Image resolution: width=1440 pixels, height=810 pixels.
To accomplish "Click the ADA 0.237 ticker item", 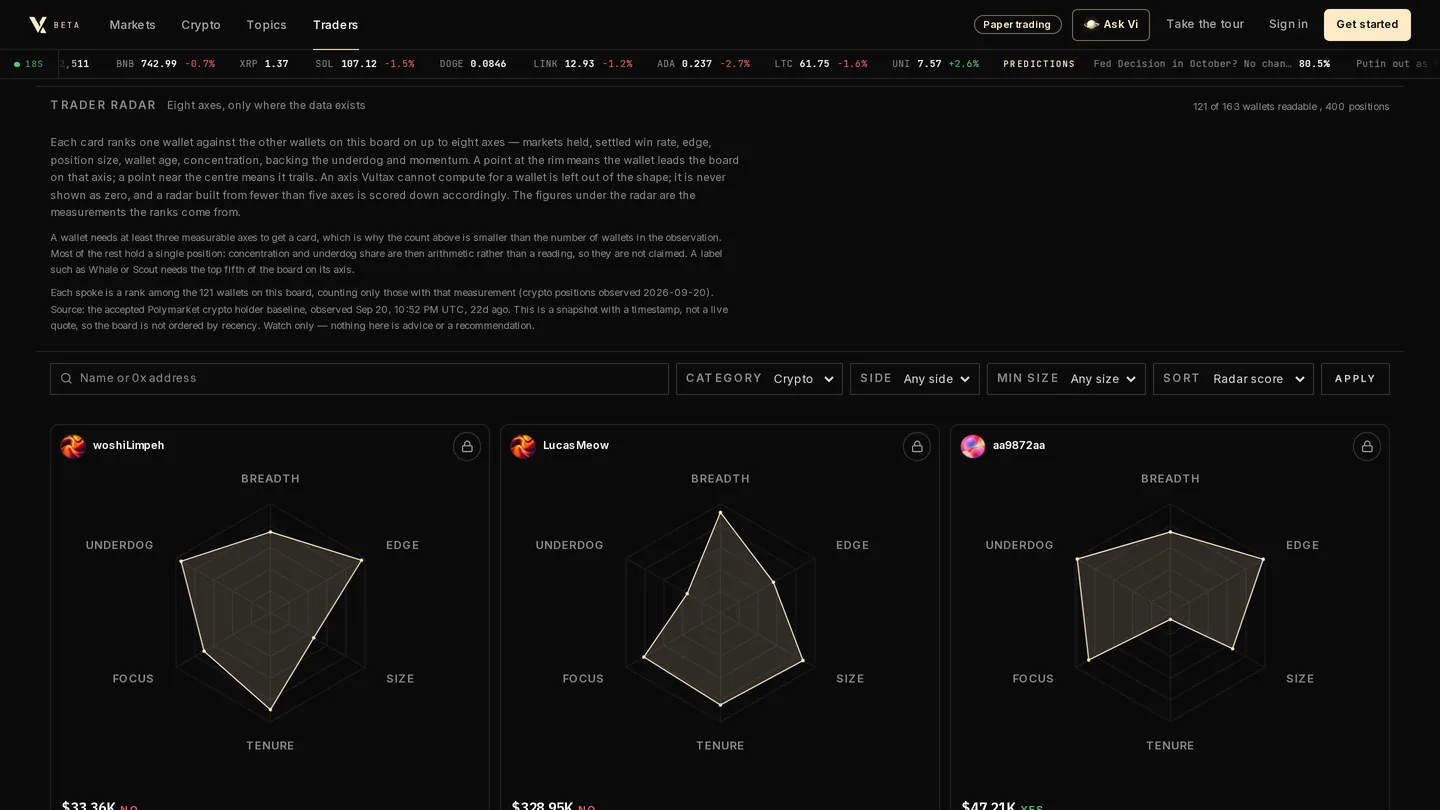I will [703, 64].
